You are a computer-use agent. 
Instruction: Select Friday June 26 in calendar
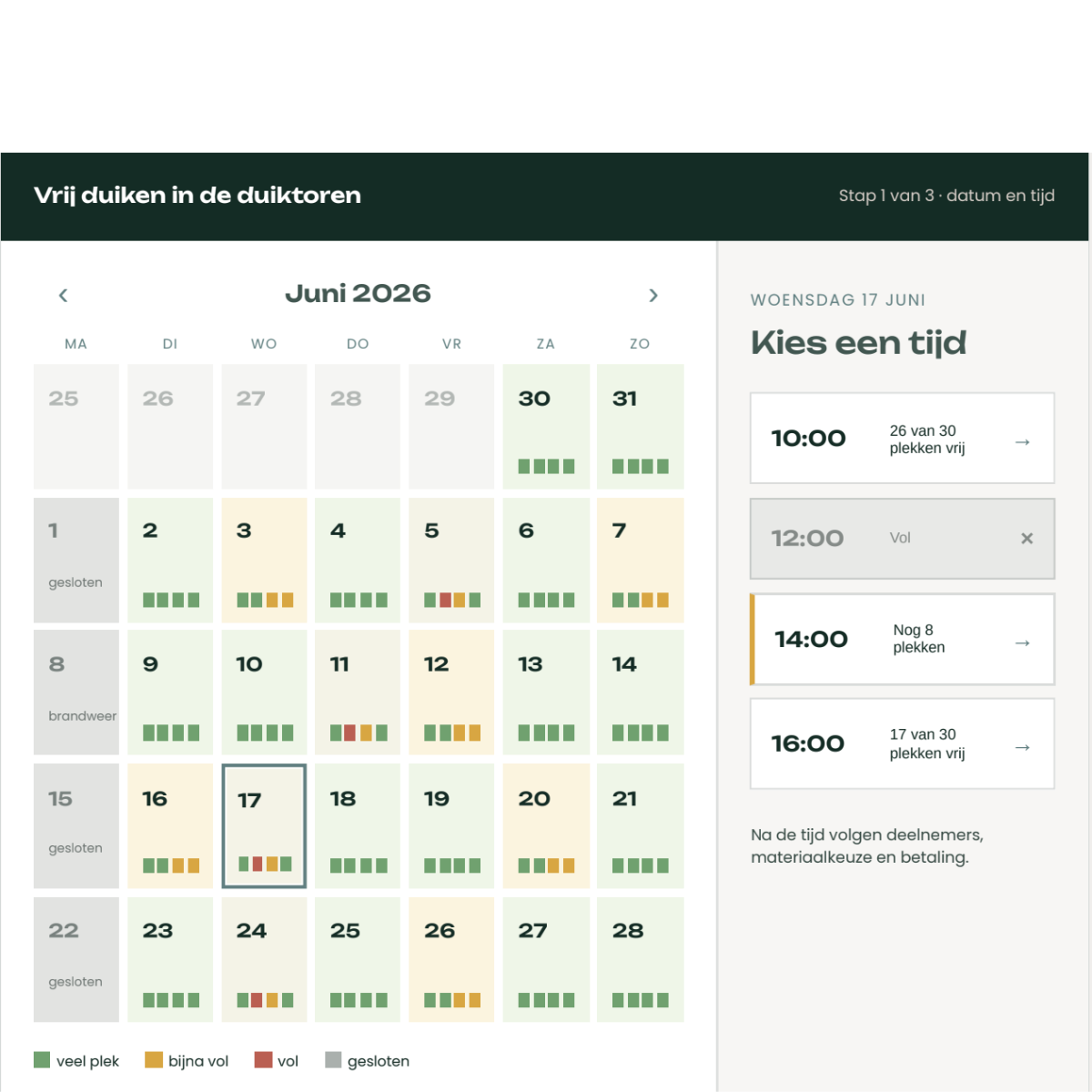coord(451,959)
